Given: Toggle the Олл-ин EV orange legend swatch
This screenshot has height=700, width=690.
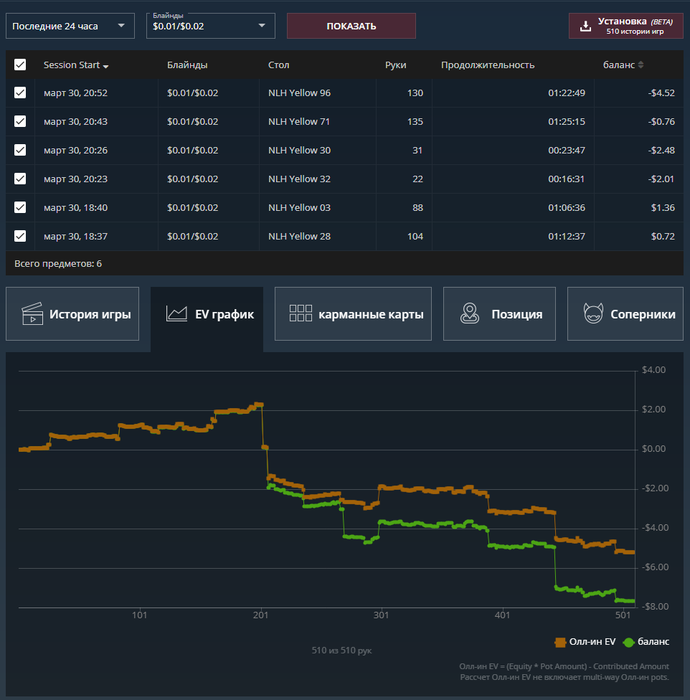Looking at the screenshot, I should click(560, 642).
